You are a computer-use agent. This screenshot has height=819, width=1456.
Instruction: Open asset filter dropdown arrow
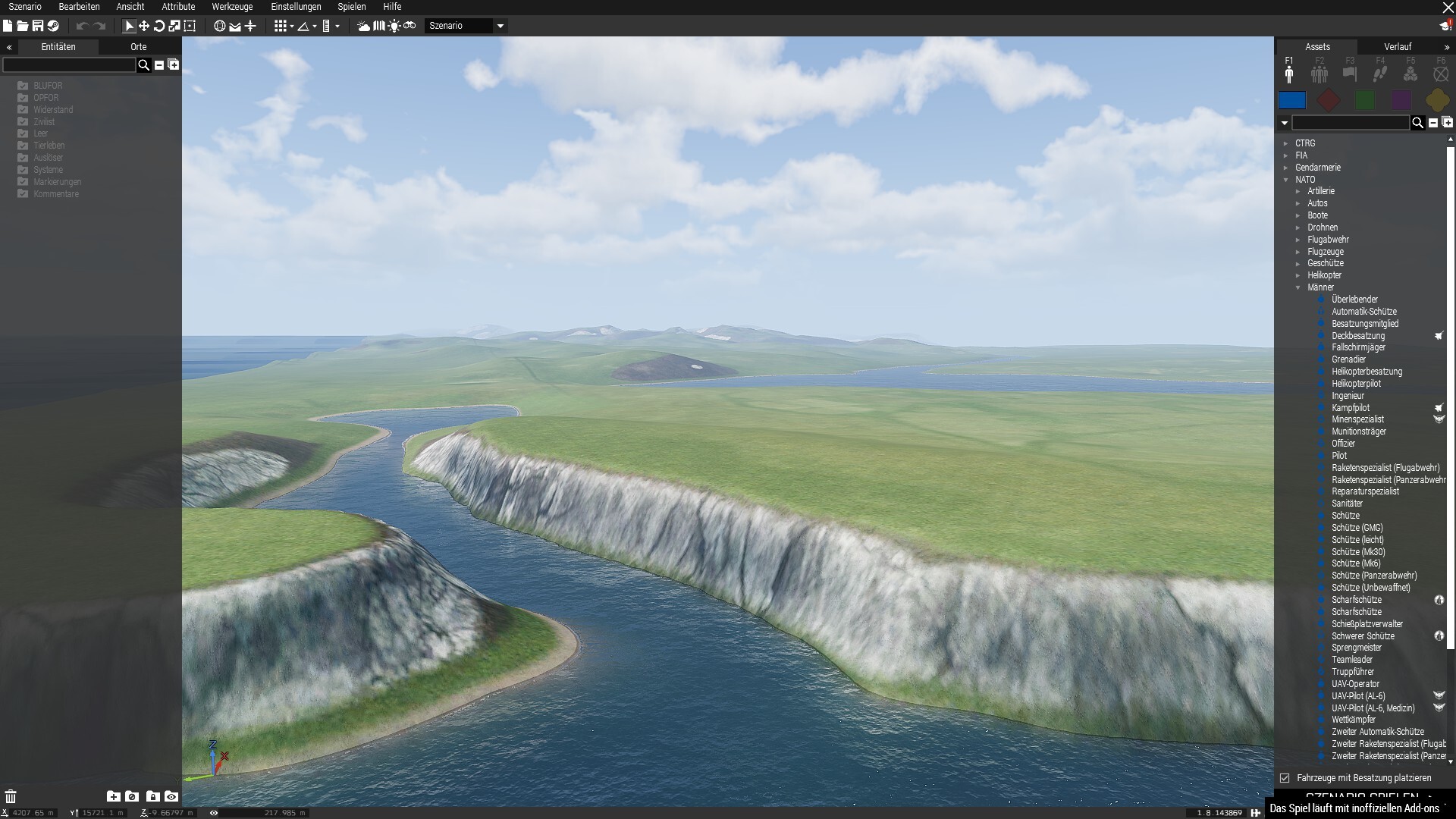tap(1284, 123)
